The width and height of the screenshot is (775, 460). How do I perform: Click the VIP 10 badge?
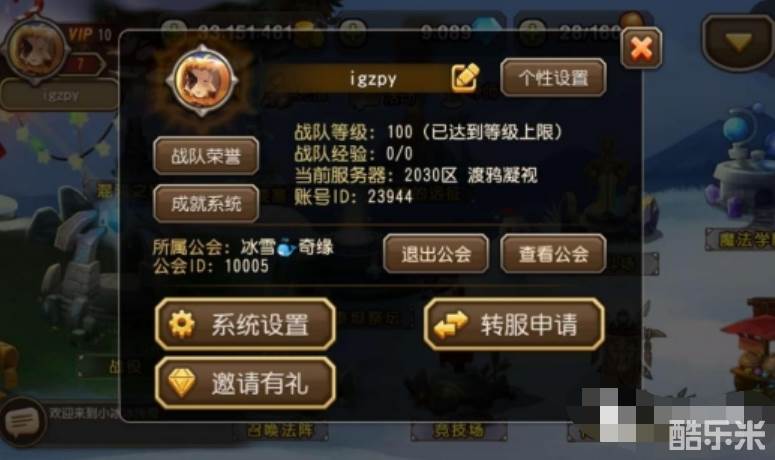tap(89, 35)
